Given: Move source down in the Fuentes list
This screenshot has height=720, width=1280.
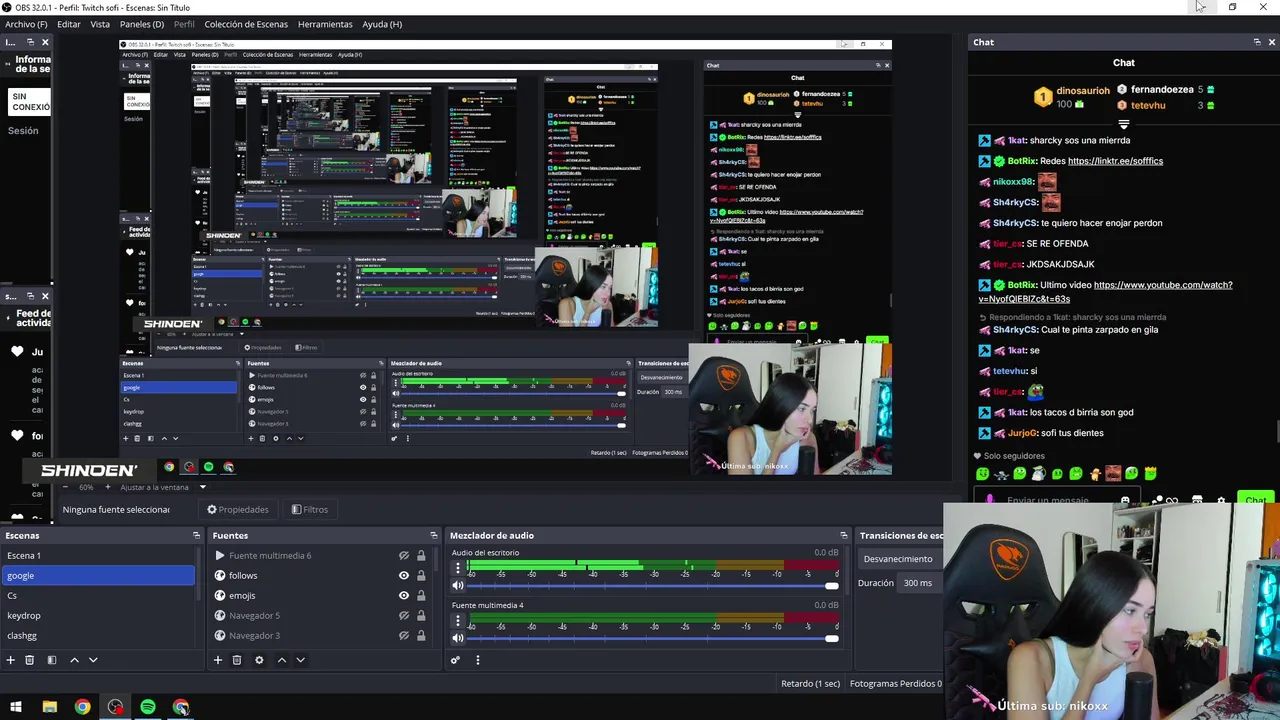Looking at the screenshot, I should (300, 660).
